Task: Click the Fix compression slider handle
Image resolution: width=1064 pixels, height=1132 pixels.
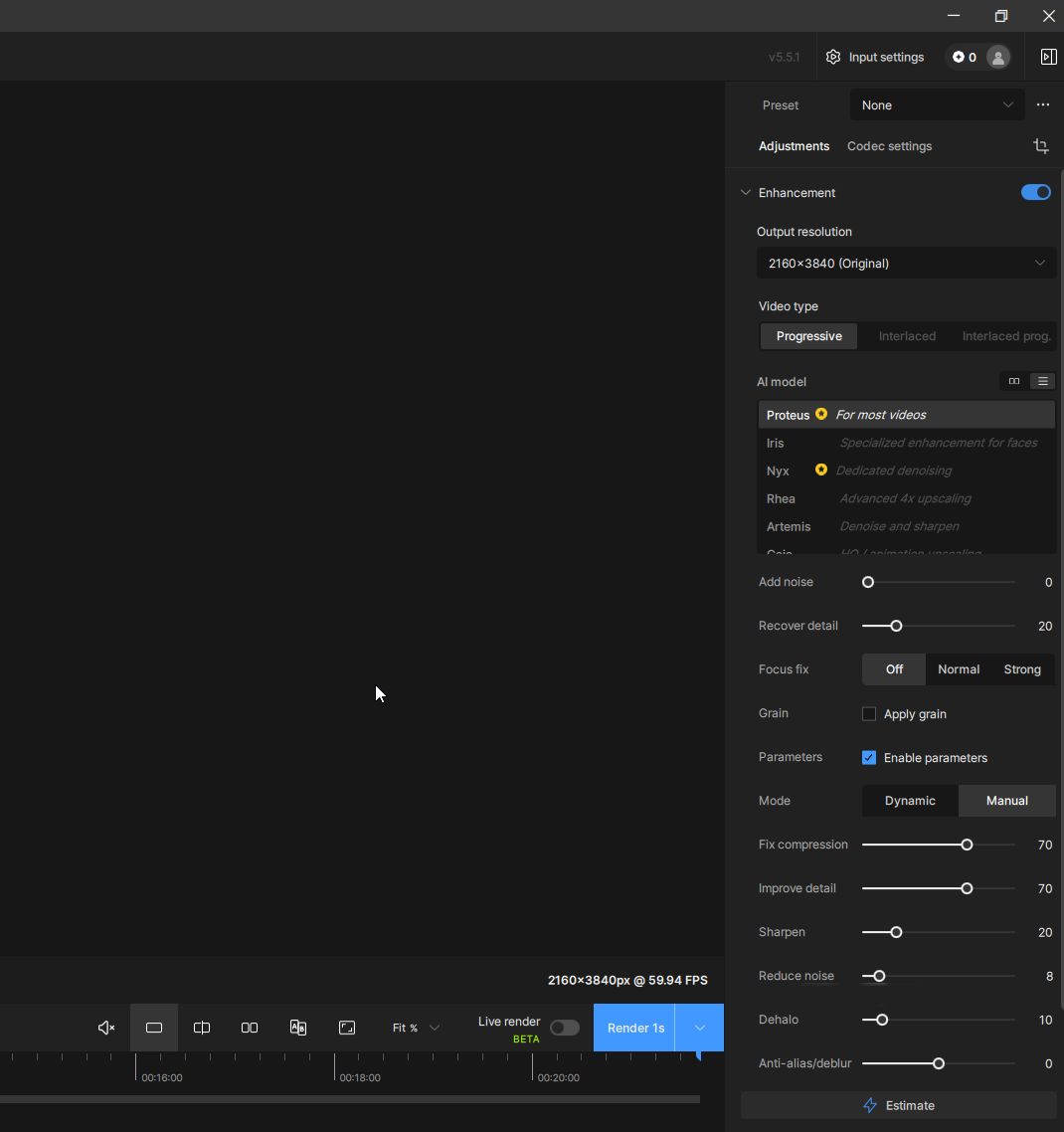Action: 967,845
